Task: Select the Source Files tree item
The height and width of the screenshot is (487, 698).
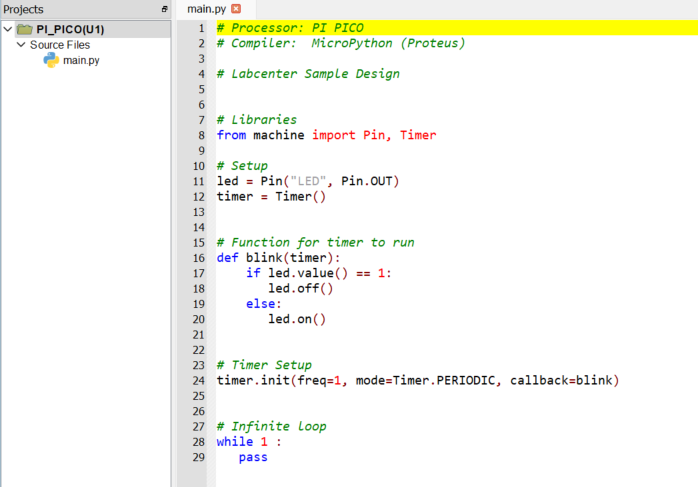Action: tap(60, 45)
